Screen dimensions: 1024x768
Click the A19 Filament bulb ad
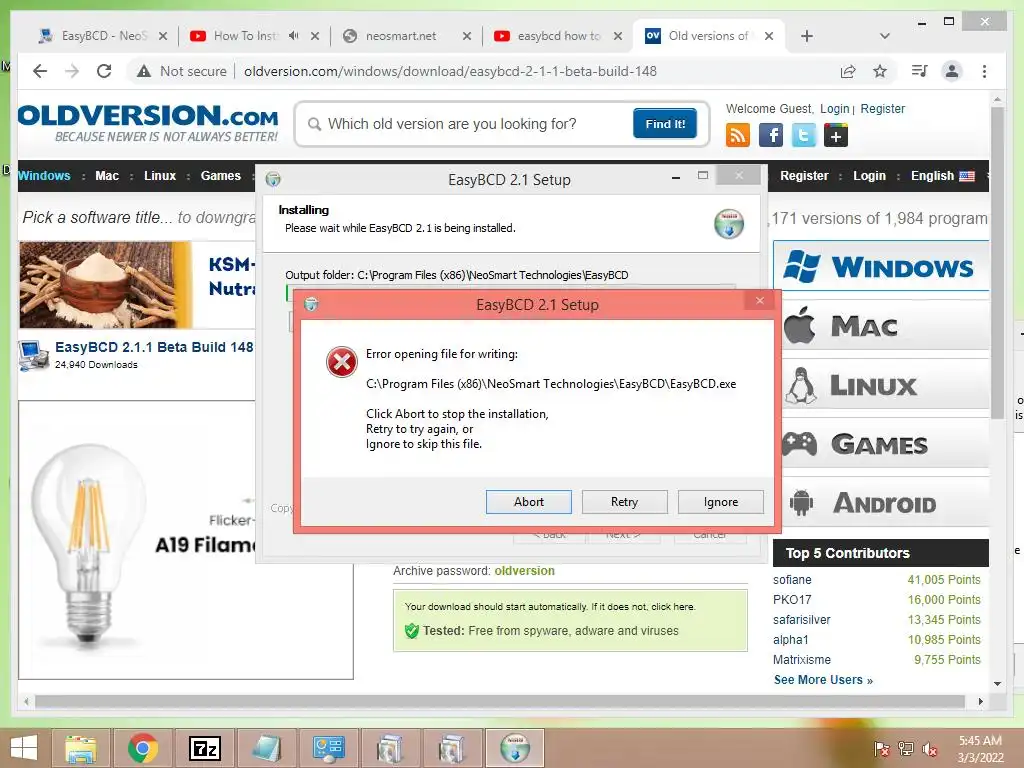pyautogui.click(x=137, y=541)
